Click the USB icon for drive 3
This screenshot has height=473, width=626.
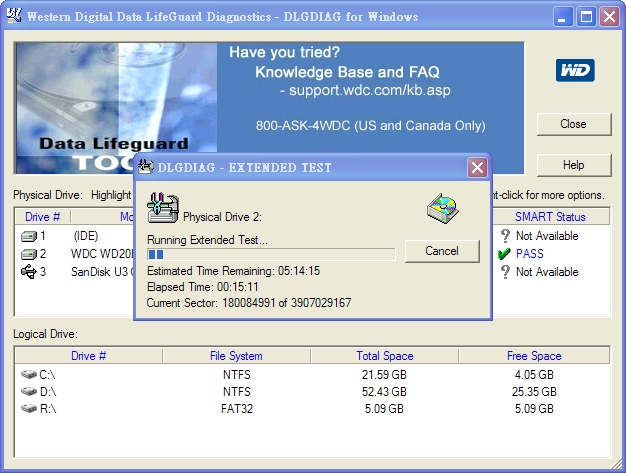(29, 272)
